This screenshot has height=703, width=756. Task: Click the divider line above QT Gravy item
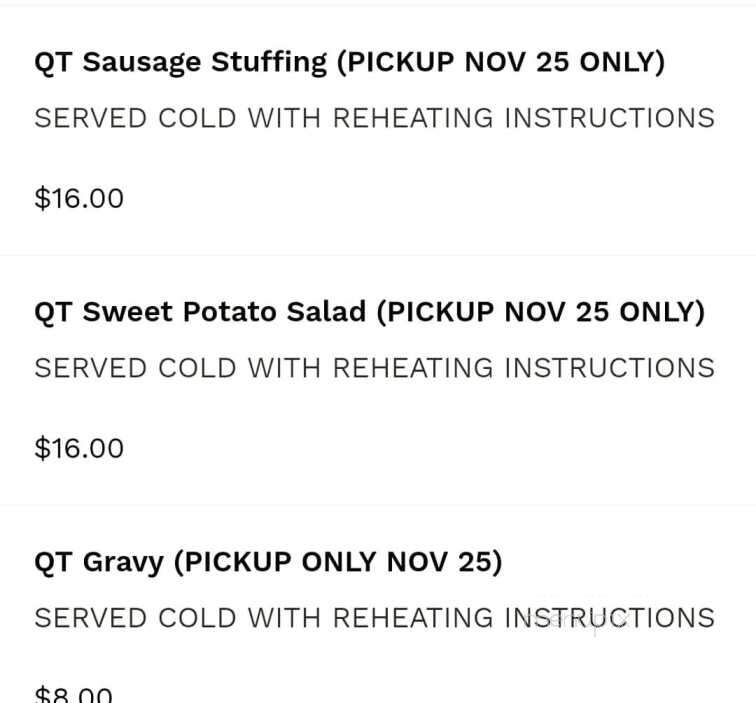coord(378,504)
